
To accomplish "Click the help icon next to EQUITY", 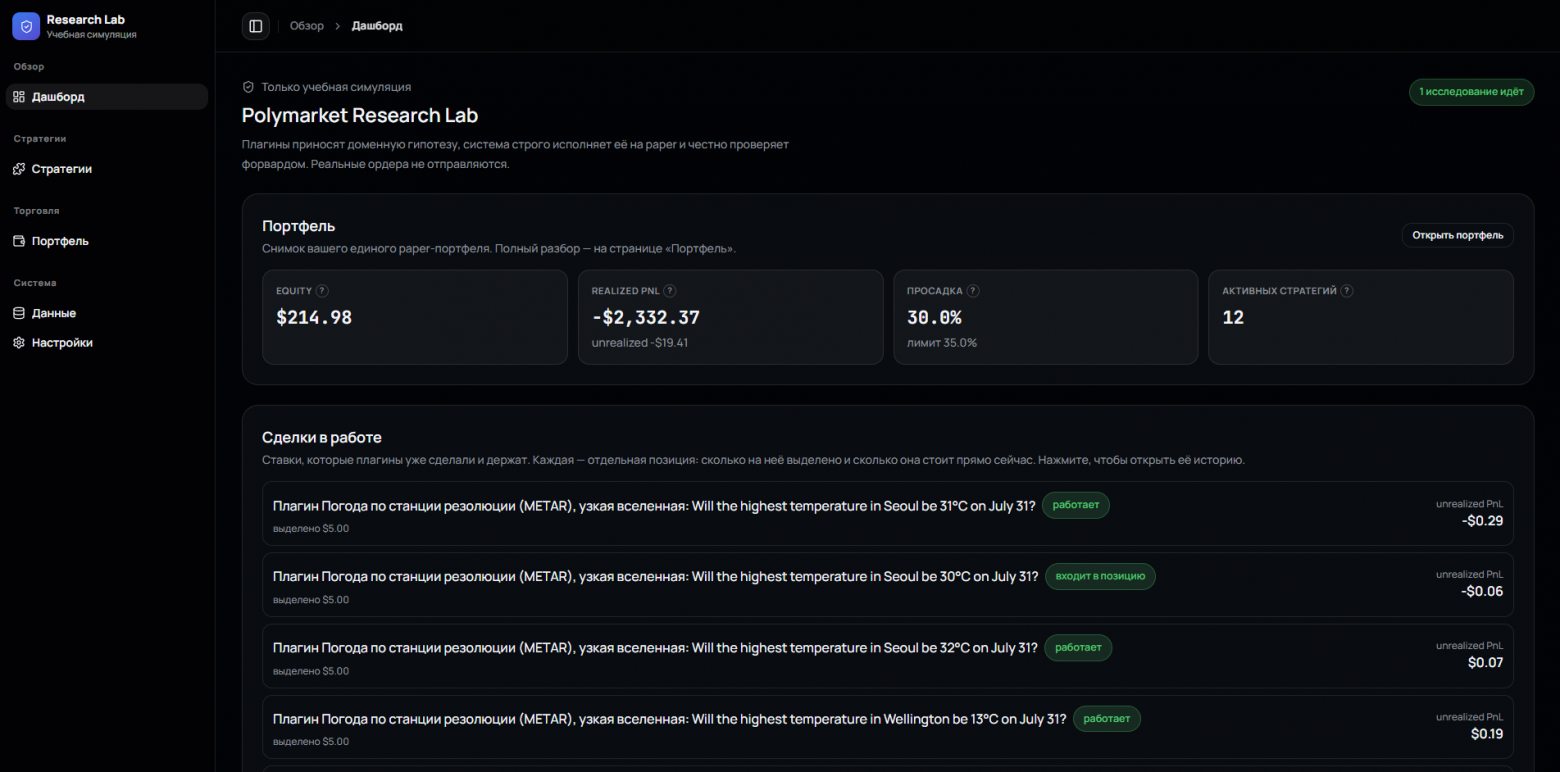I will (322, 291).
